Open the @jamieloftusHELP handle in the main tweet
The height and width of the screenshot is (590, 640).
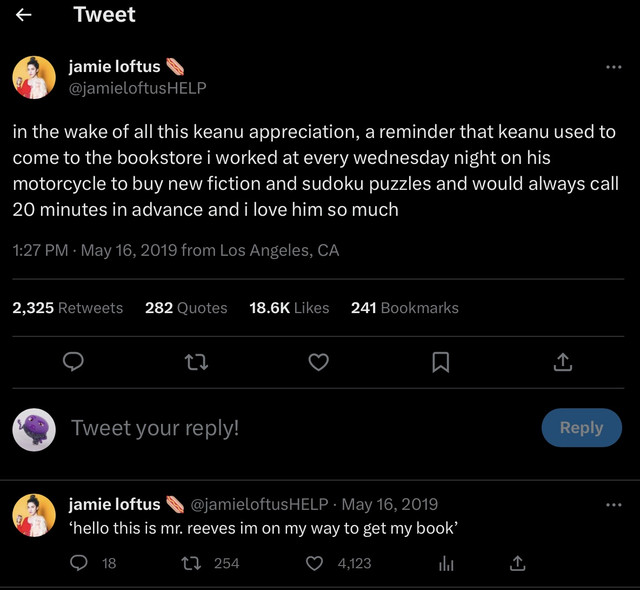(x=138, y=88)
